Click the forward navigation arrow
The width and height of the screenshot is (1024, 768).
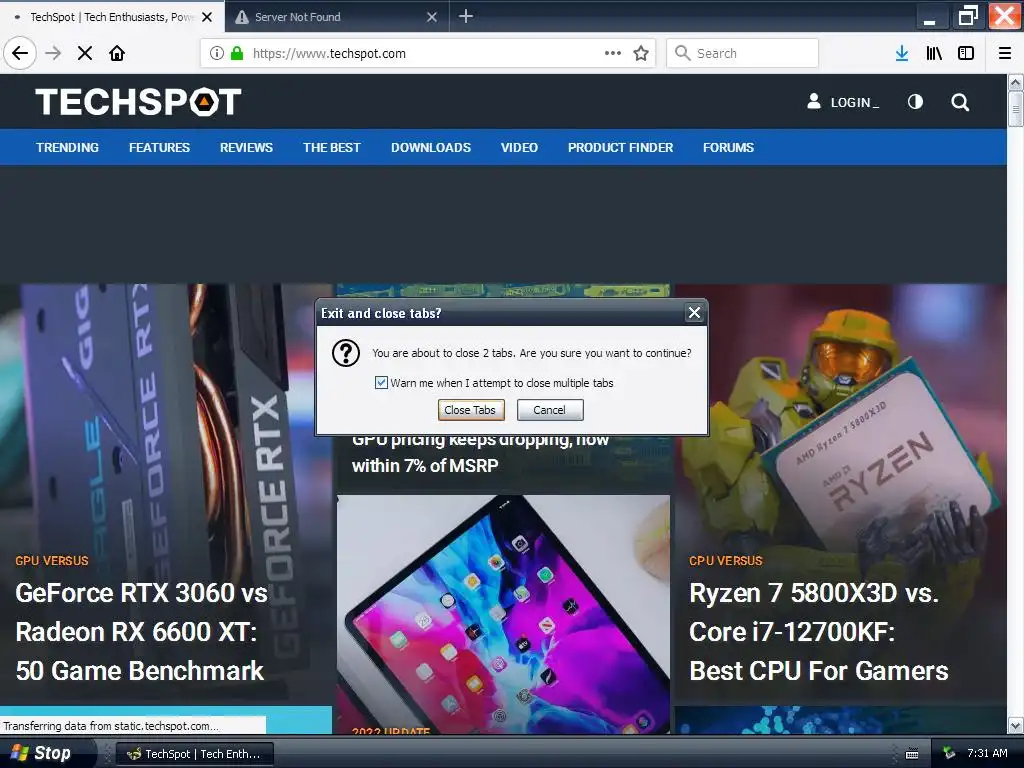pos(54,53)
